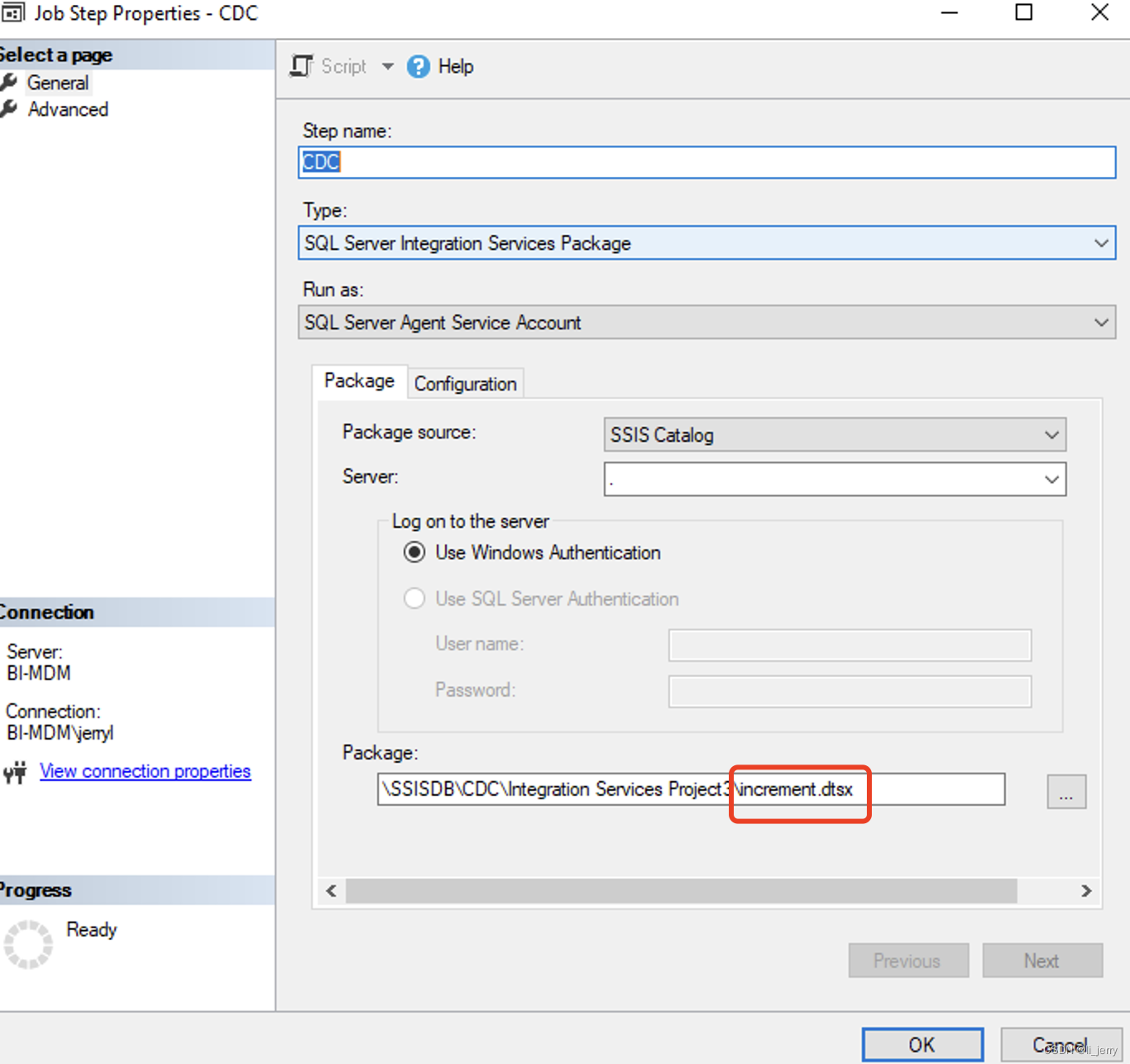The image size is (1130, 1064).
Task: Click the horizontal scrollbar right arrow
Action: pos(1086,891)
